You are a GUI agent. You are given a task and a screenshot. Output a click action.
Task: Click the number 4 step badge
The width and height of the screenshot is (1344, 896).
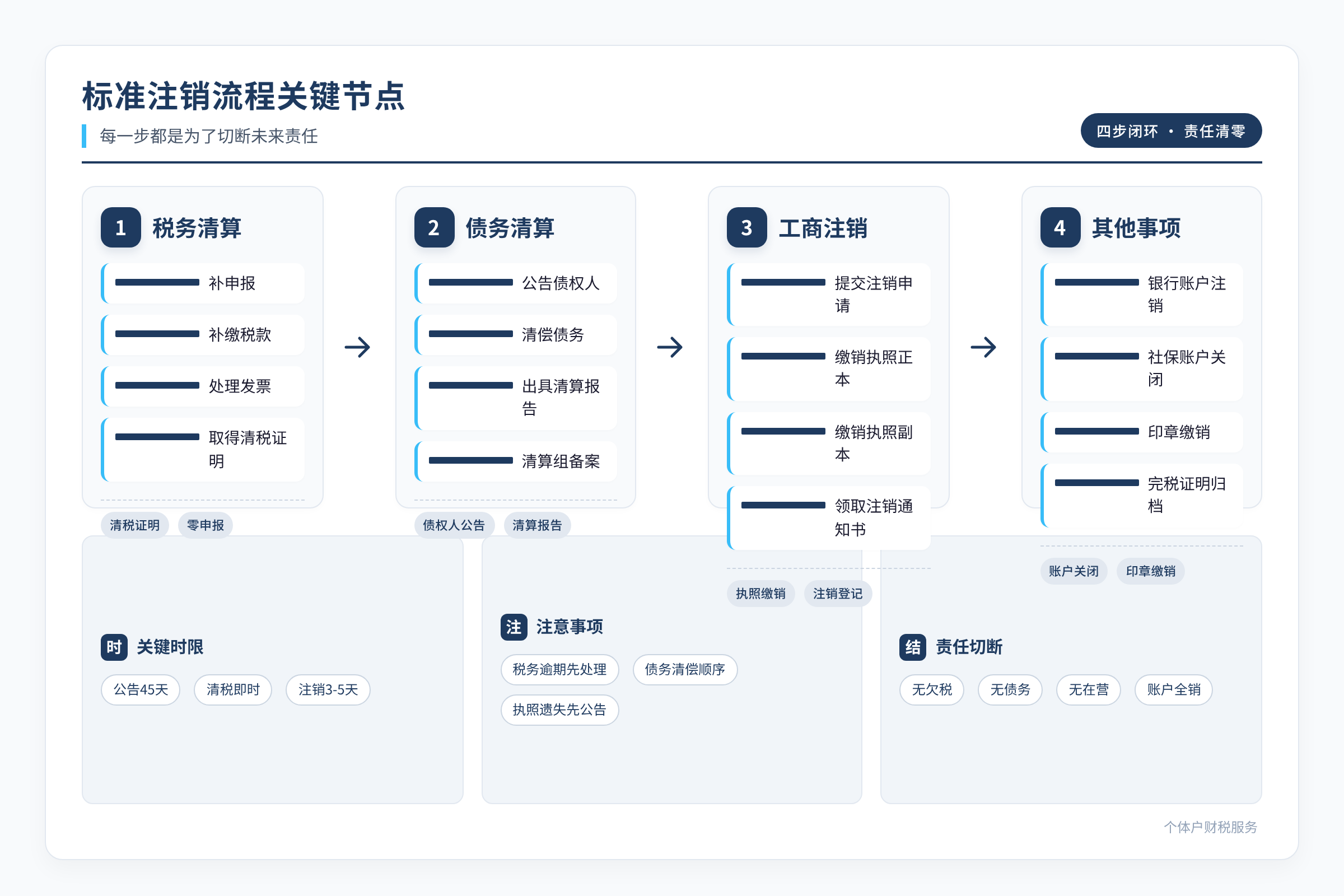click(1060, 227)
